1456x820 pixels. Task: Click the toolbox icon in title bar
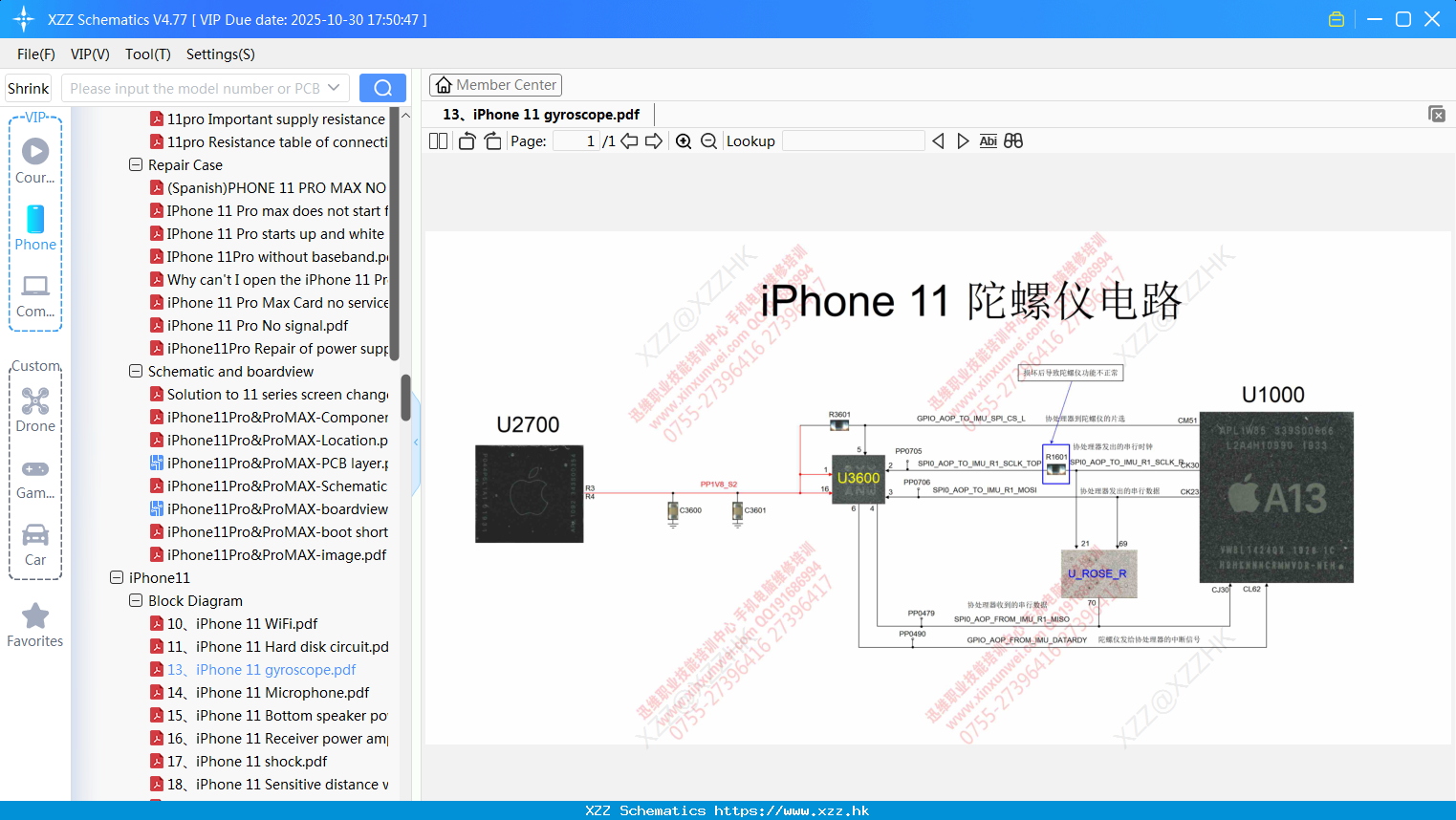[x=1336, y=19]
